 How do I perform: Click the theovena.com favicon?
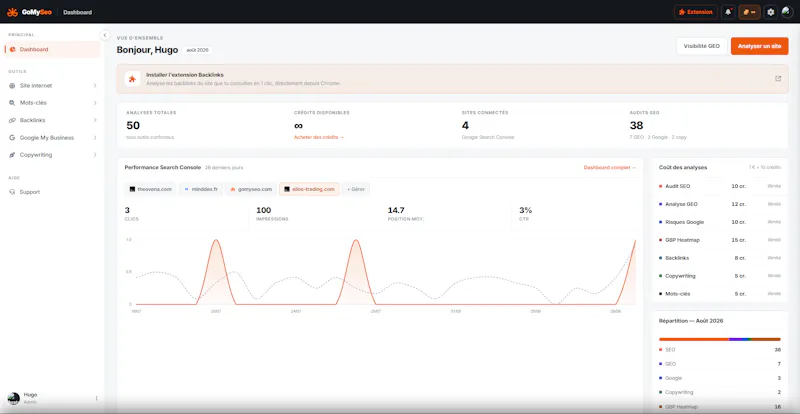tap(132, 189)
